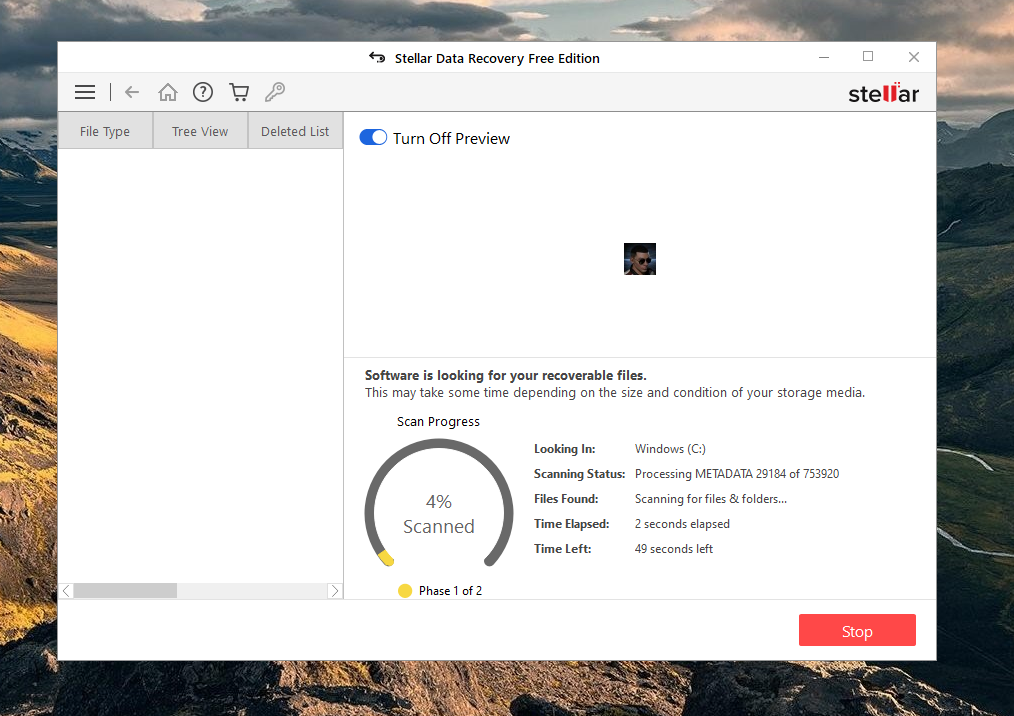The width and height of the screenshot is (1014, 716).
Task: Switch to the File Type tab
Action: [105, 131]
